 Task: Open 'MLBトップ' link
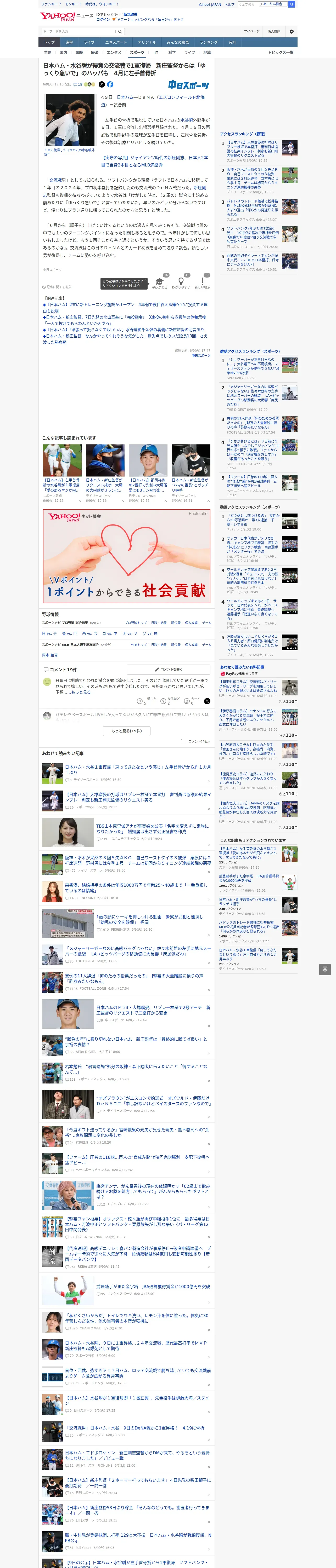tap(138, 645)
